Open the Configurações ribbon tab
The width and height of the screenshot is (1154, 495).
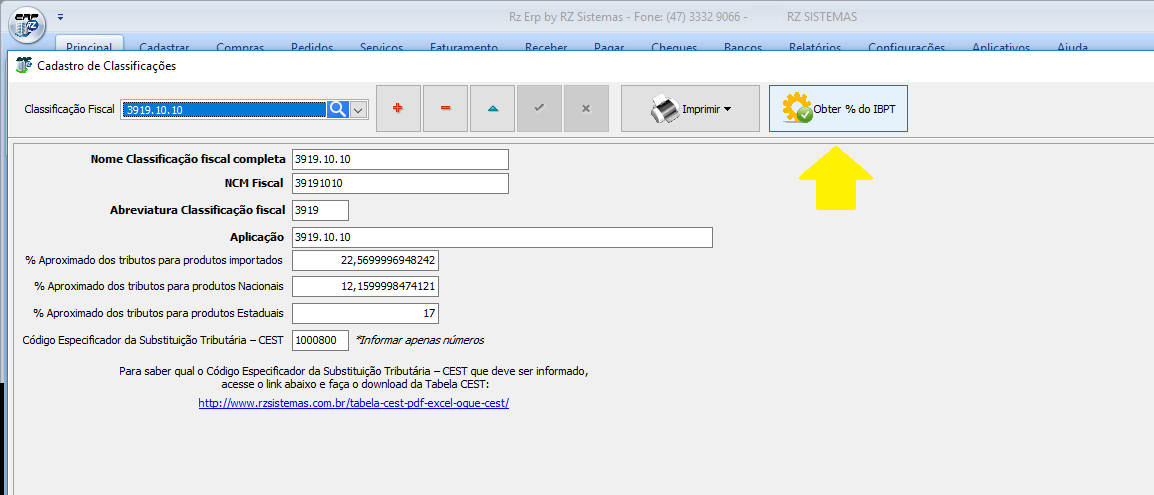(906, 47)
